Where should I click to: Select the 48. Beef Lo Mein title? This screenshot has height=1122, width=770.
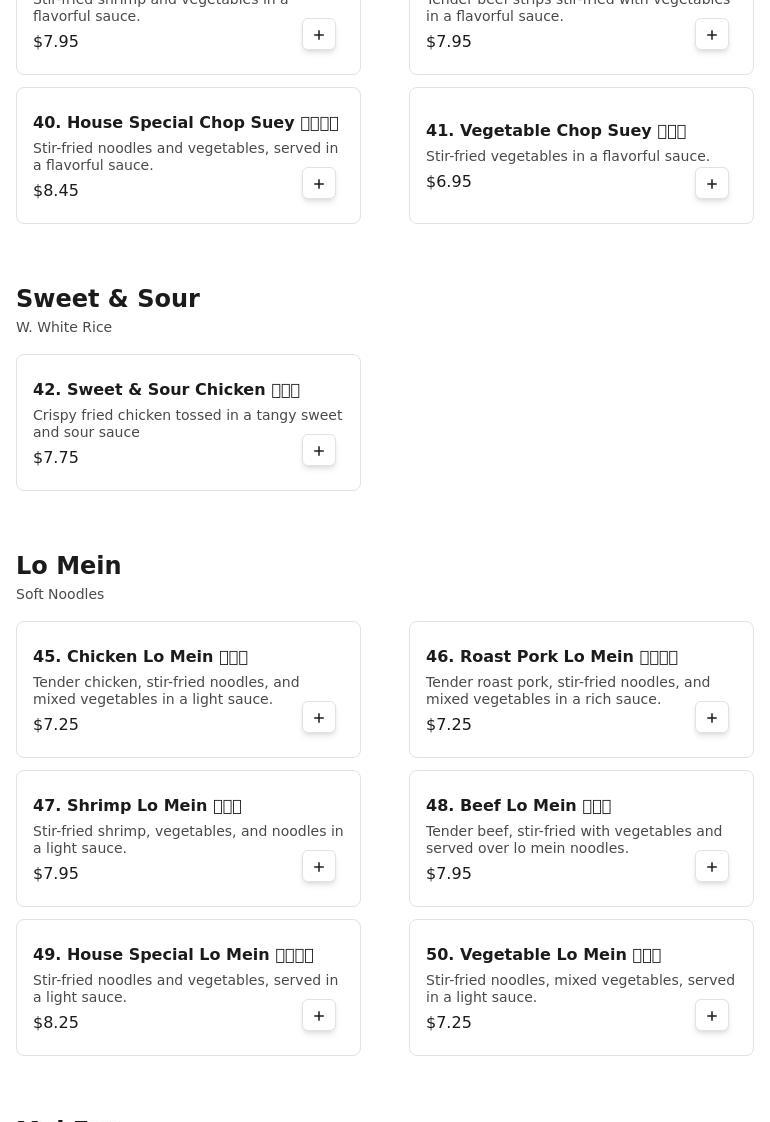point(518,805)
